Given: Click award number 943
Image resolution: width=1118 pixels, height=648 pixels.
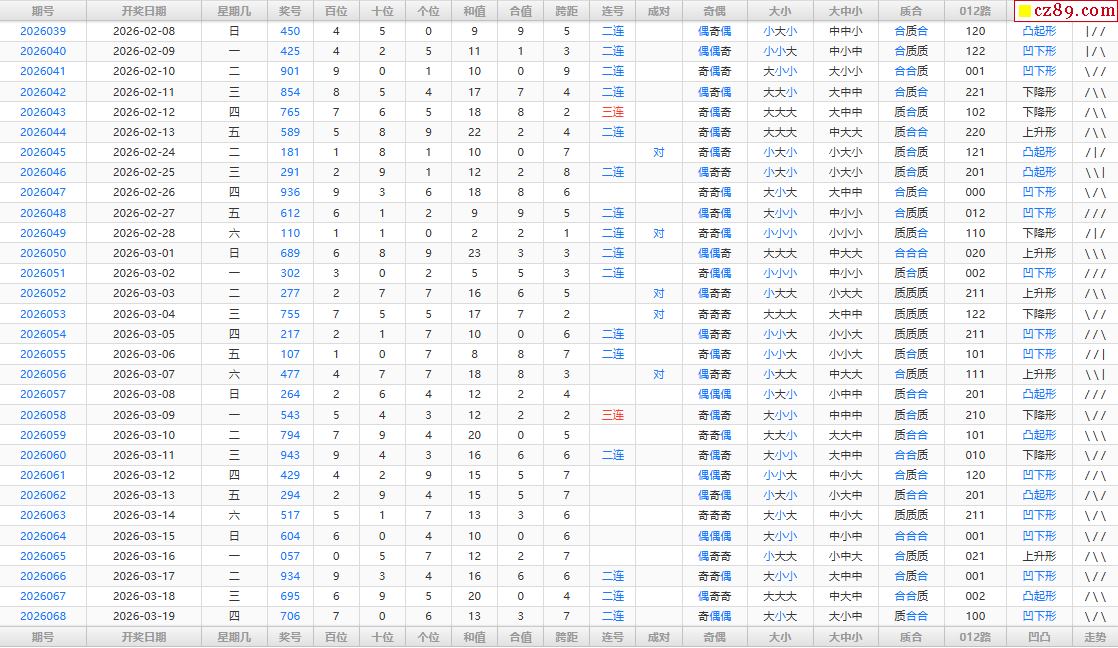Looking at the screenshot, I should tap(290, 455).
